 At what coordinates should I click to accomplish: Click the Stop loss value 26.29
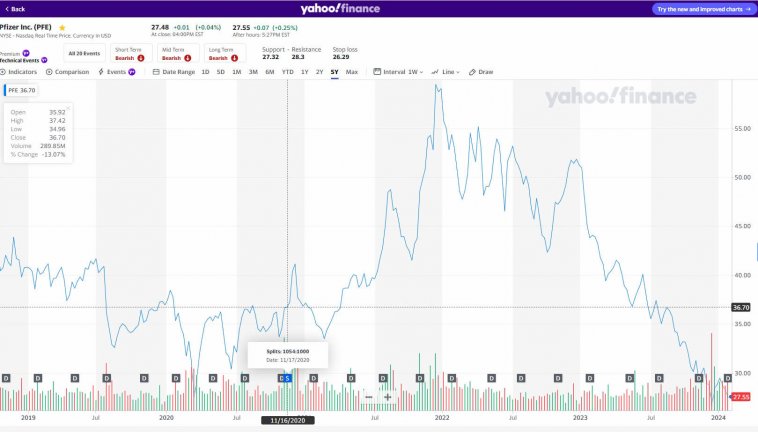[x=341, y=57]
